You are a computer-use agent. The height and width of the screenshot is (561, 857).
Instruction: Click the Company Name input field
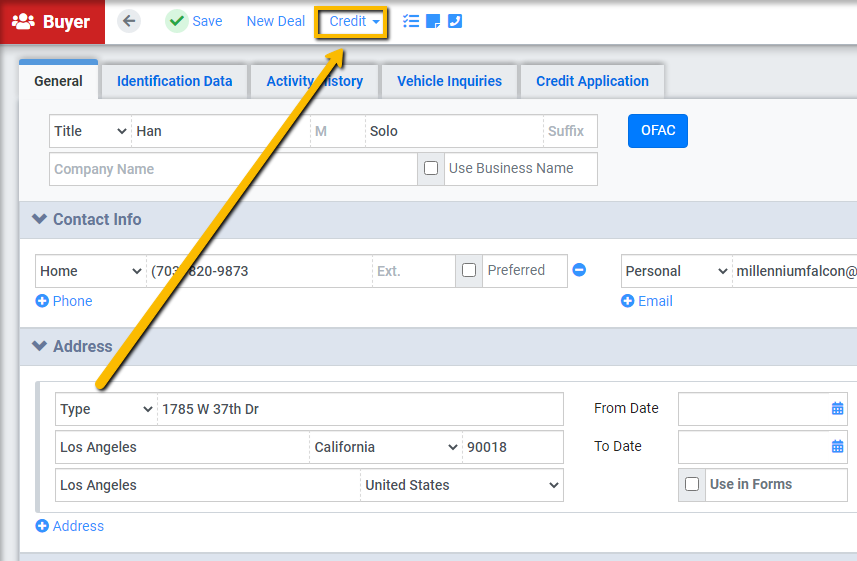233,169
